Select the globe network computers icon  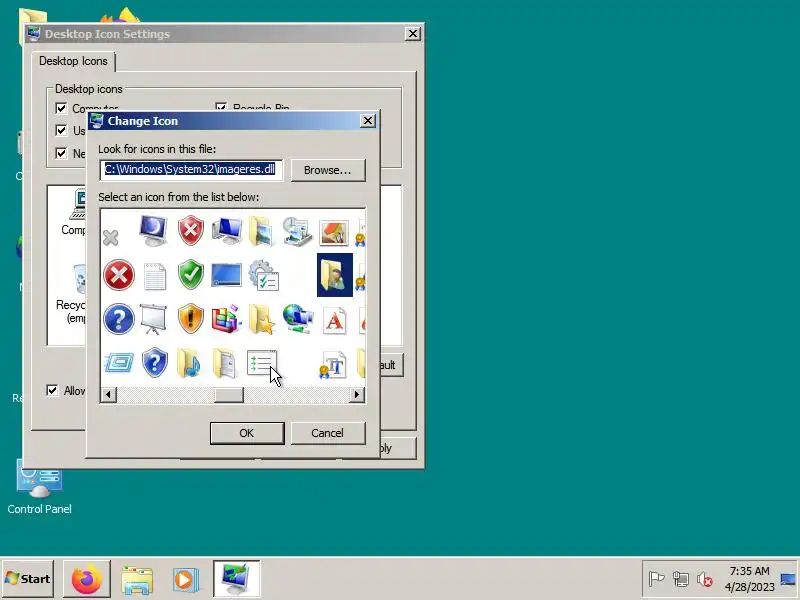(x=298, y=319)
